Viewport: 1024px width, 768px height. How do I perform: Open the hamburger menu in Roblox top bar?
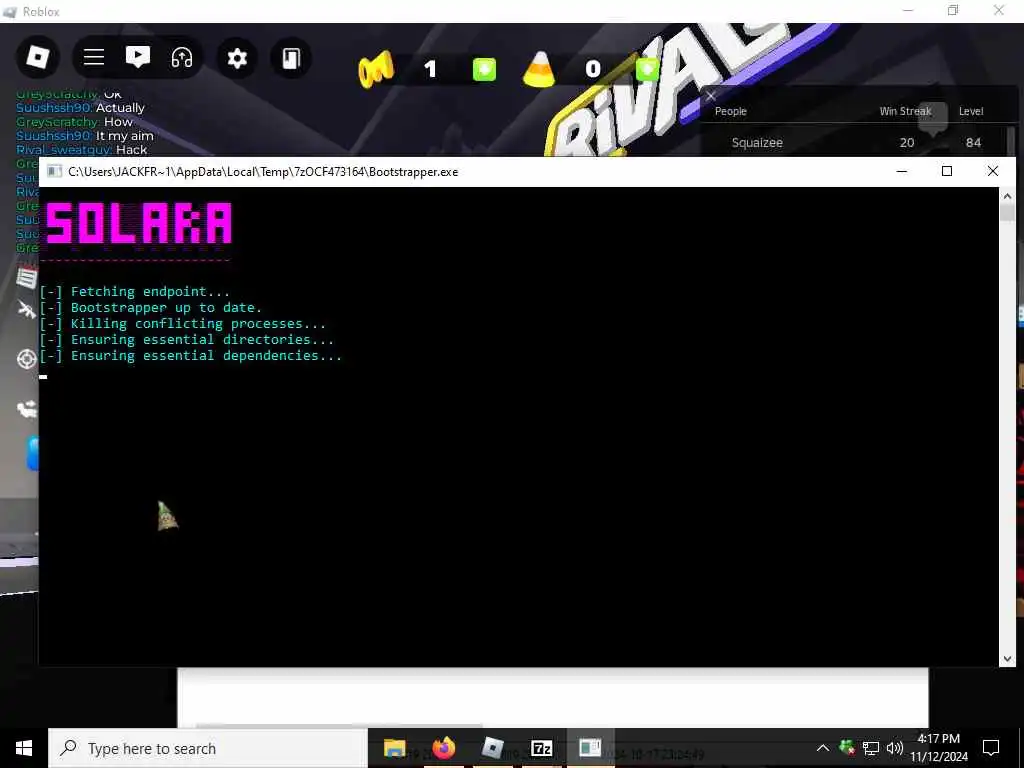pyautogui.click(x=94, y=58)
